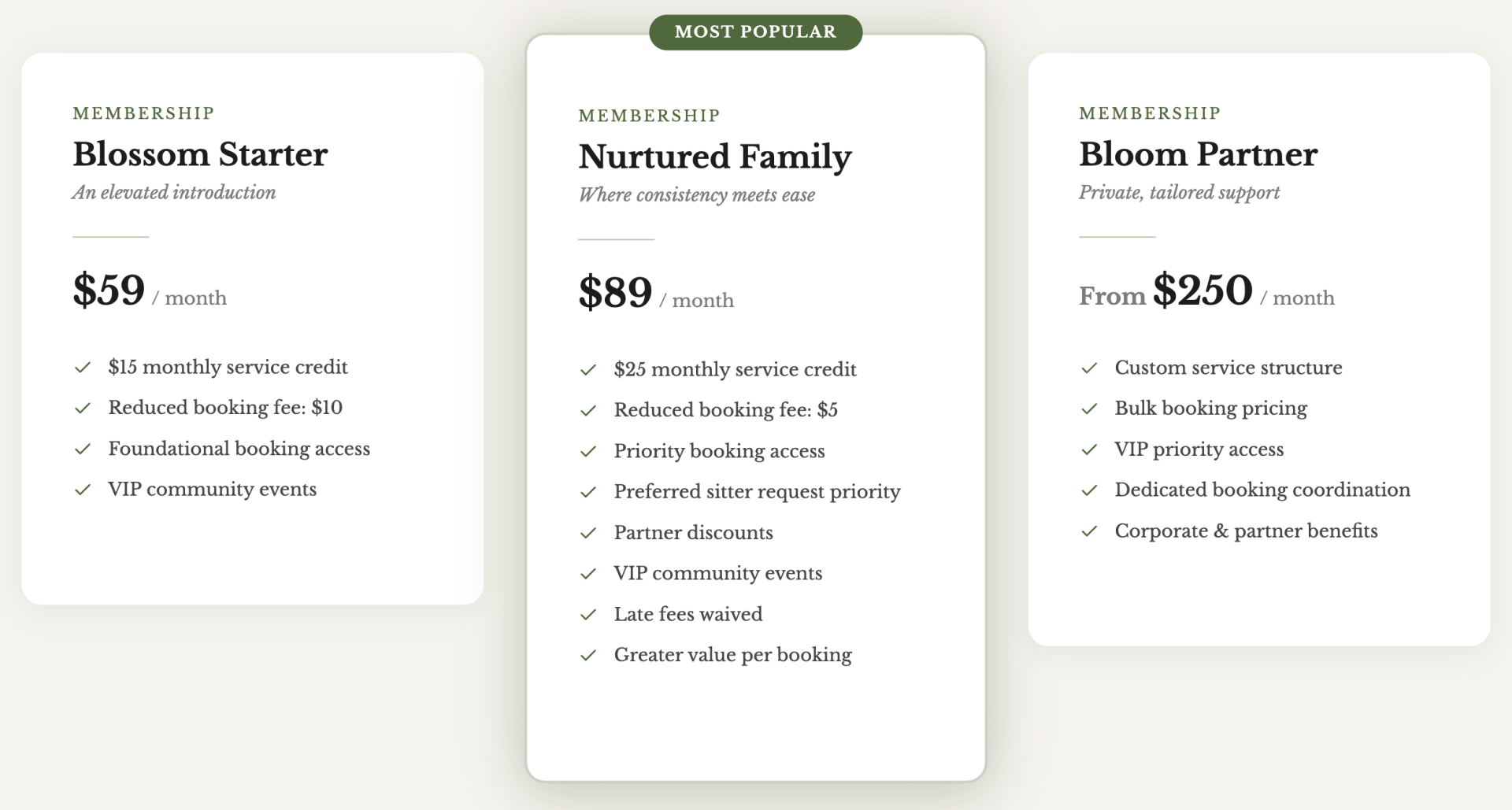Select the Bloom Partner plan title
Screen dimensions: 1512x810
pos(1198,154)
